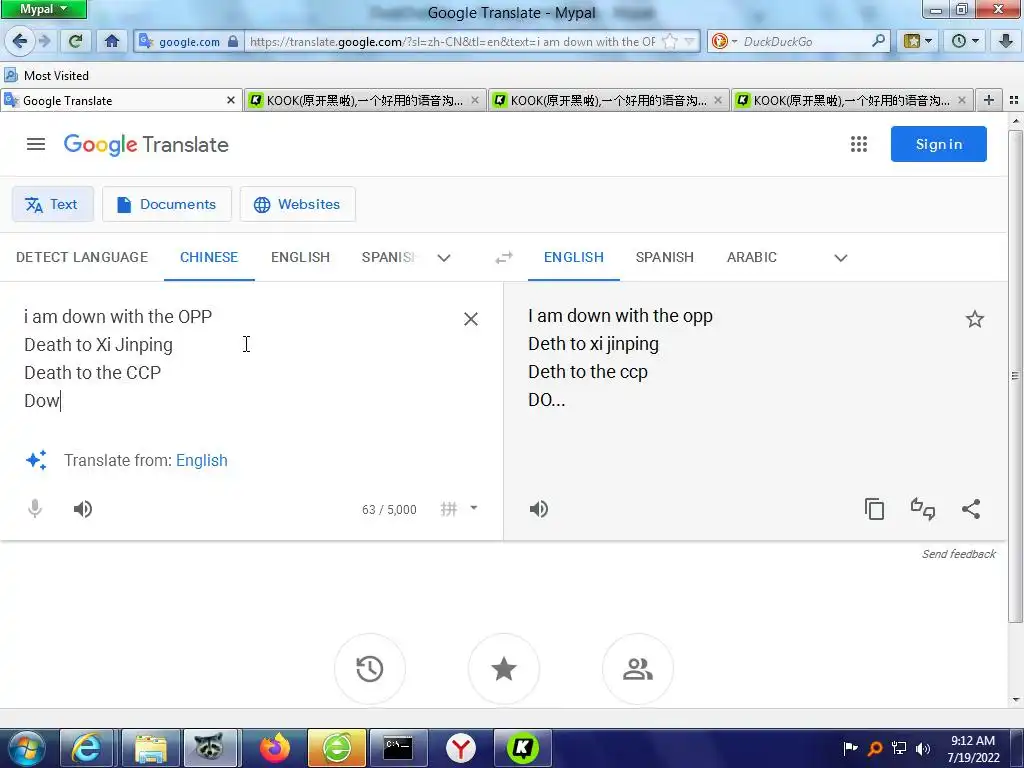Listen to the source text
Image resolution: width=1024 pixels, height=768 pixels.
(x=82, y=509)
